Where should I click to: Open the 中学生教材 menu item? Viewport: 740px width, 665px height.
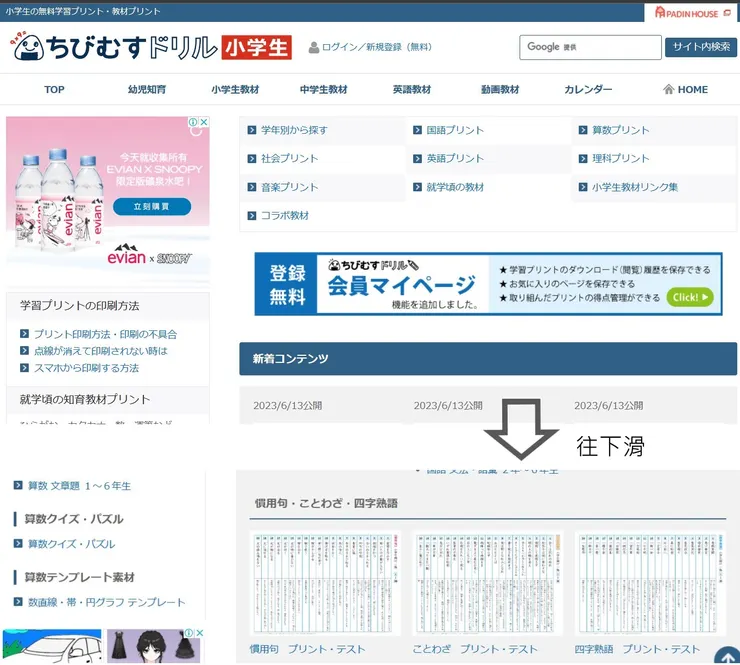[x=323, y=89]
